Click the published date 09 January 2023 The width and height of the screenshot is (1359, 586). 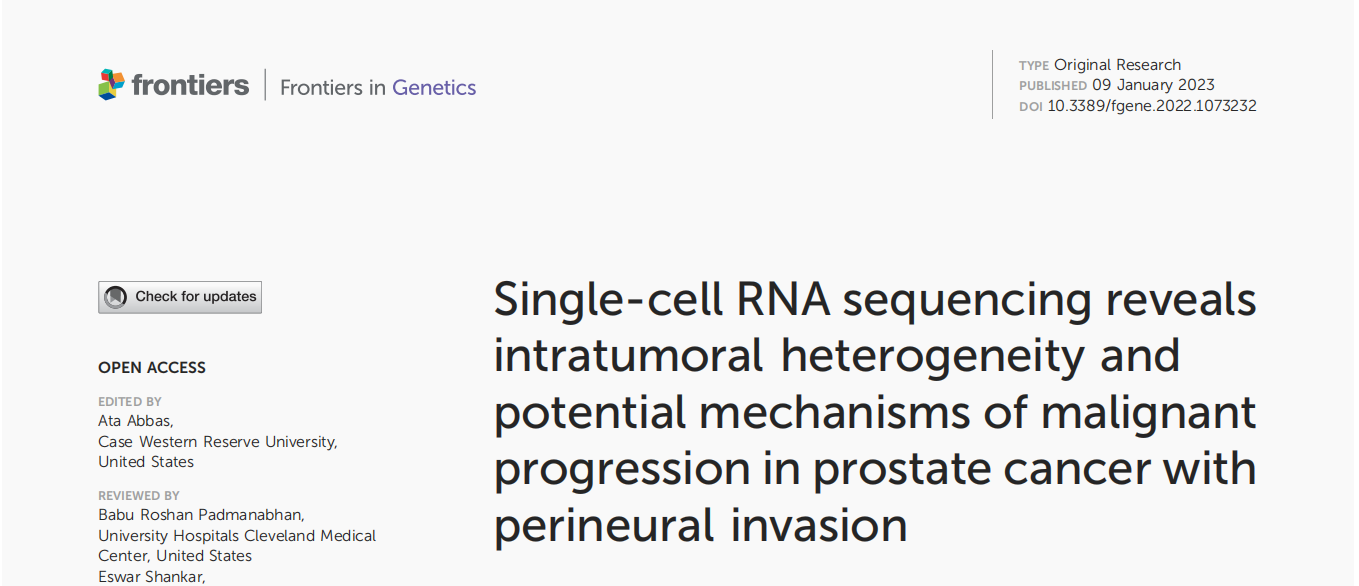tap(1153, 85)
